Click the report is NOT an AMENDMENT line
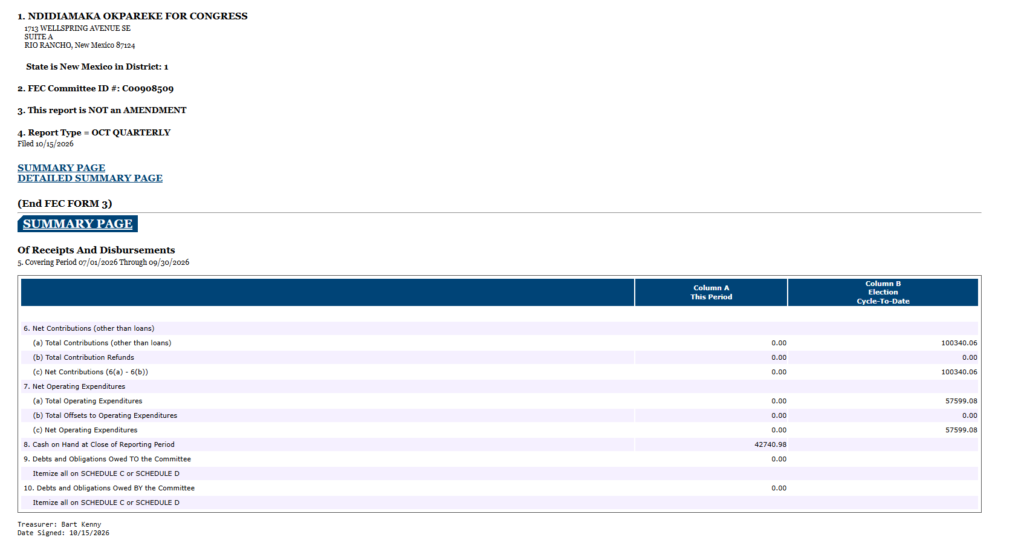Screen dimensions: 1024x540 102,110
